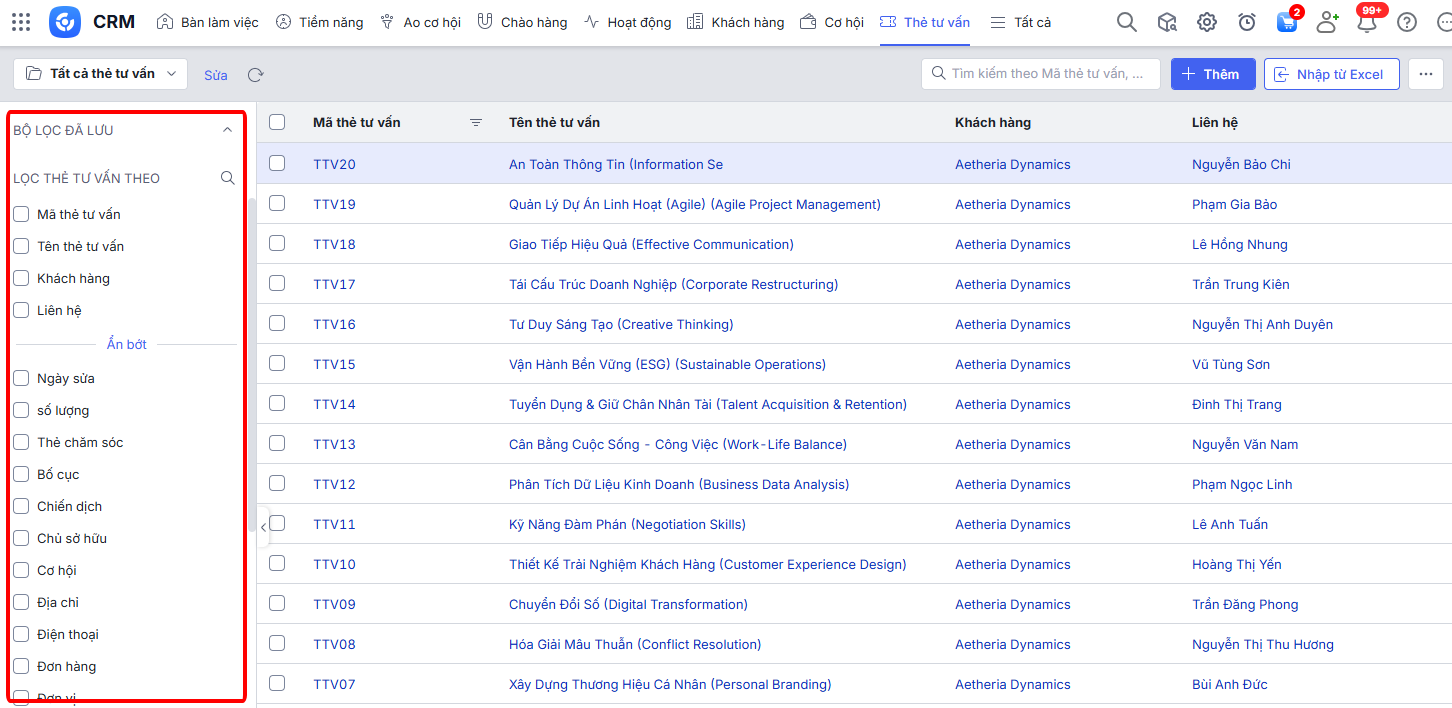Open the shopping cart icon with badge

(x=1287, y=22)
